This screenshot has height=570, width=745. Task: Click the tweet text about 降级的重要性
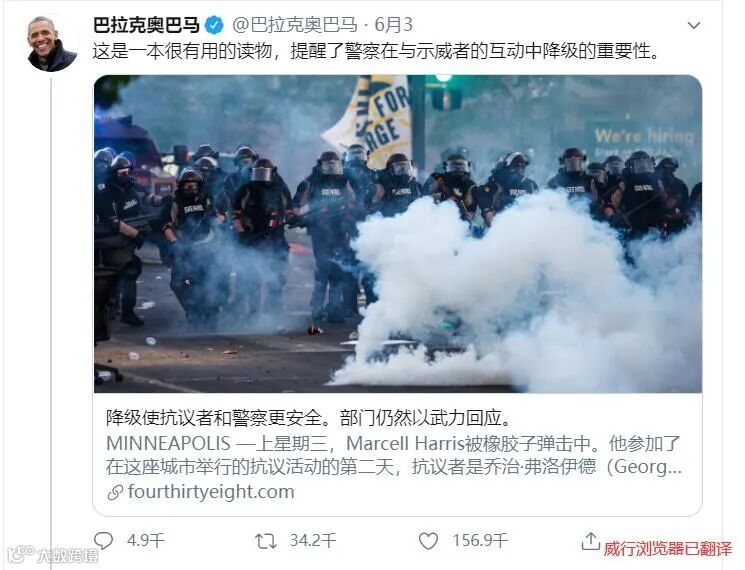tap(376, 51)
